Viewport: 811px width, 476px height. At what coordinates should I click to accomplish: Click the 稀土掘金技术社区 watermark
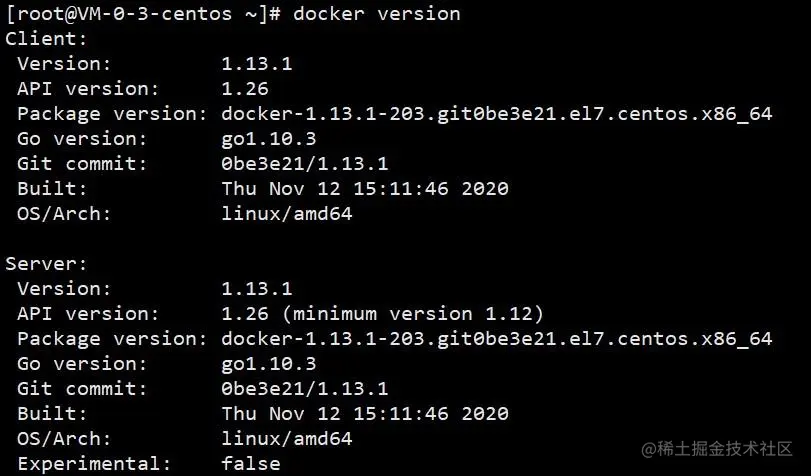pos(717,449)
